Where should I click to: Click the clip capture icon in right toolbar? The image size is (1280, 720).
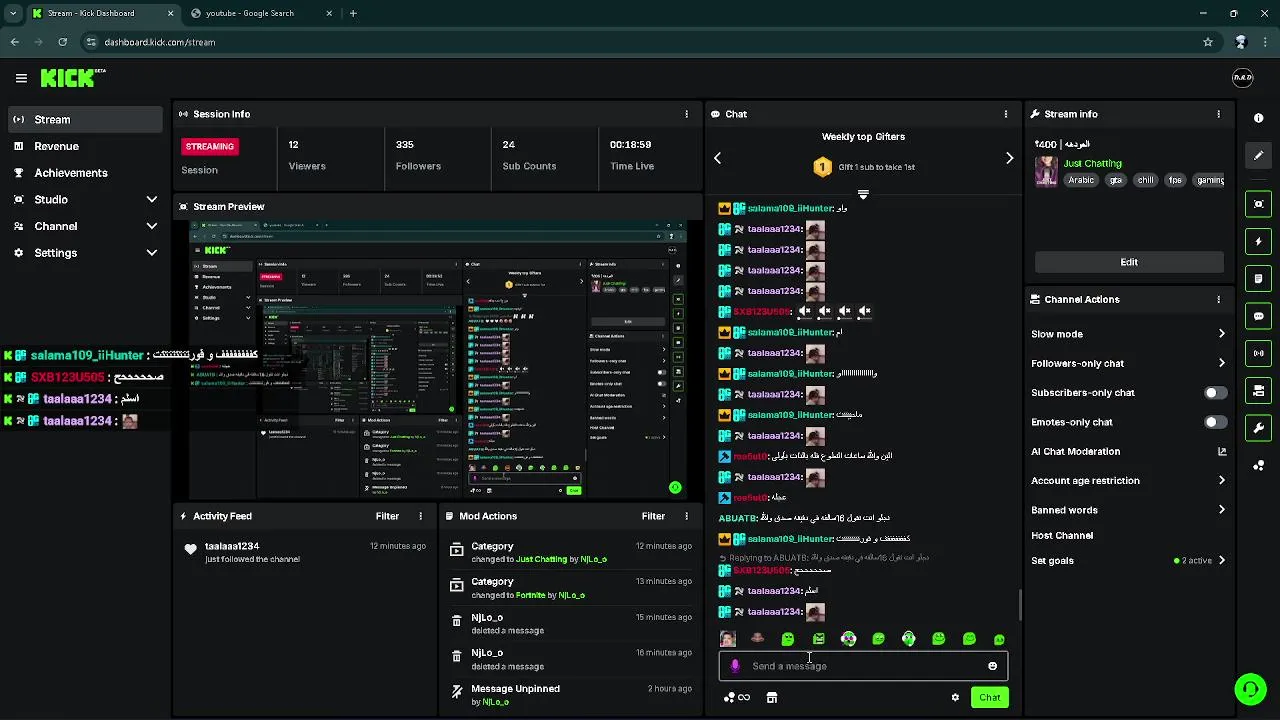point(1258,204)
